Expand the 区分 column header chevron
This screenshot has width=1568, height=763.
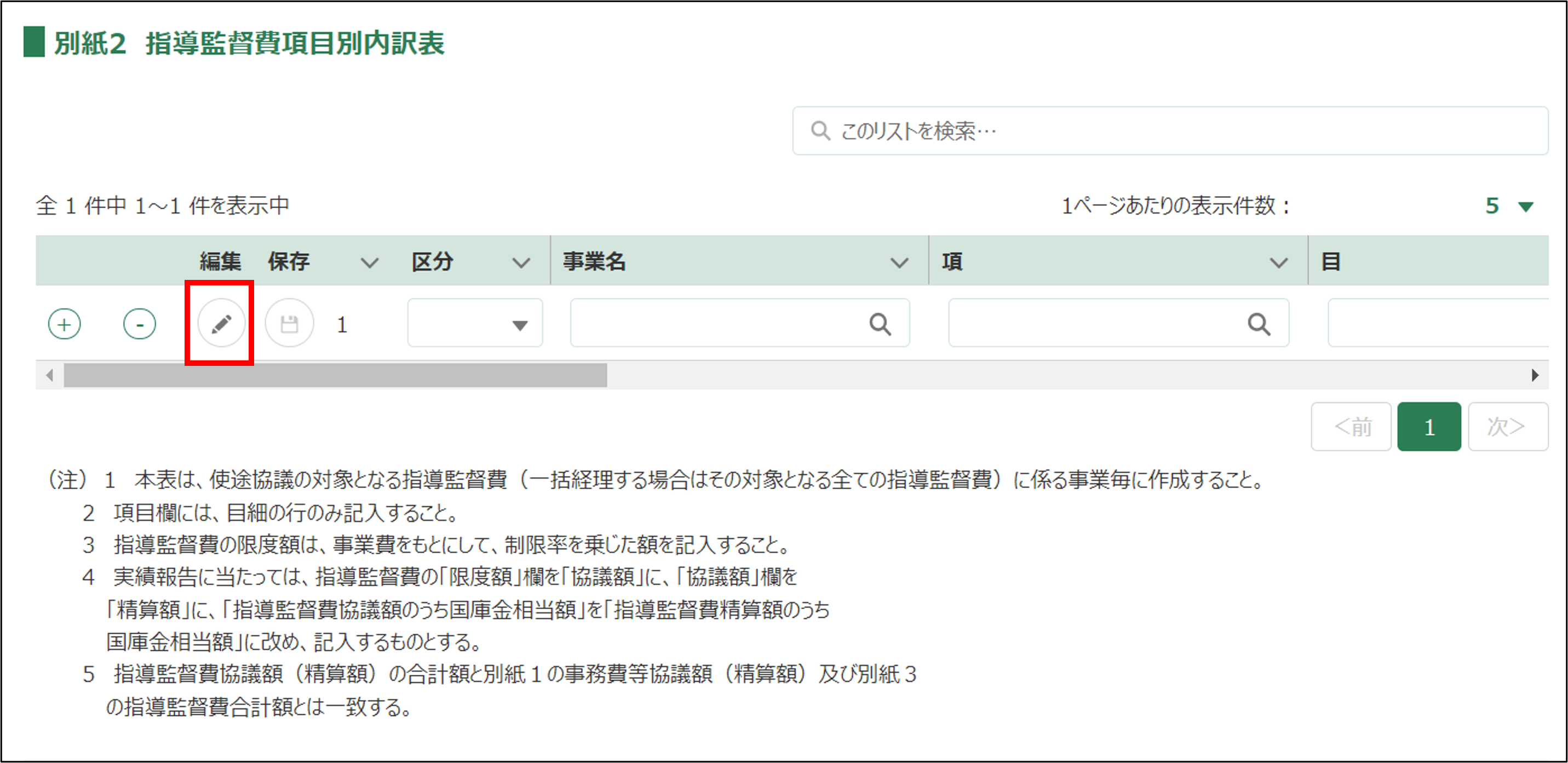coord(520,262)
